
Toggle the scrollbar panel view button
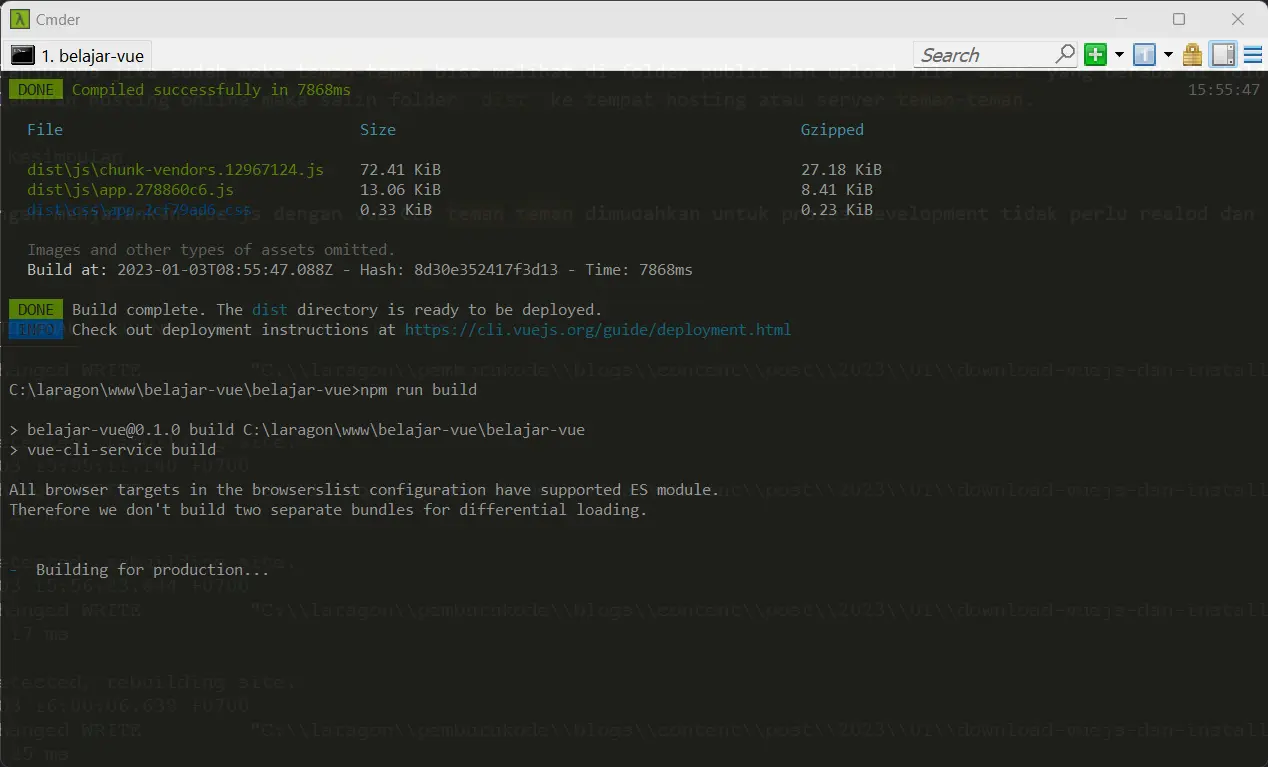tap(1223, 55)
